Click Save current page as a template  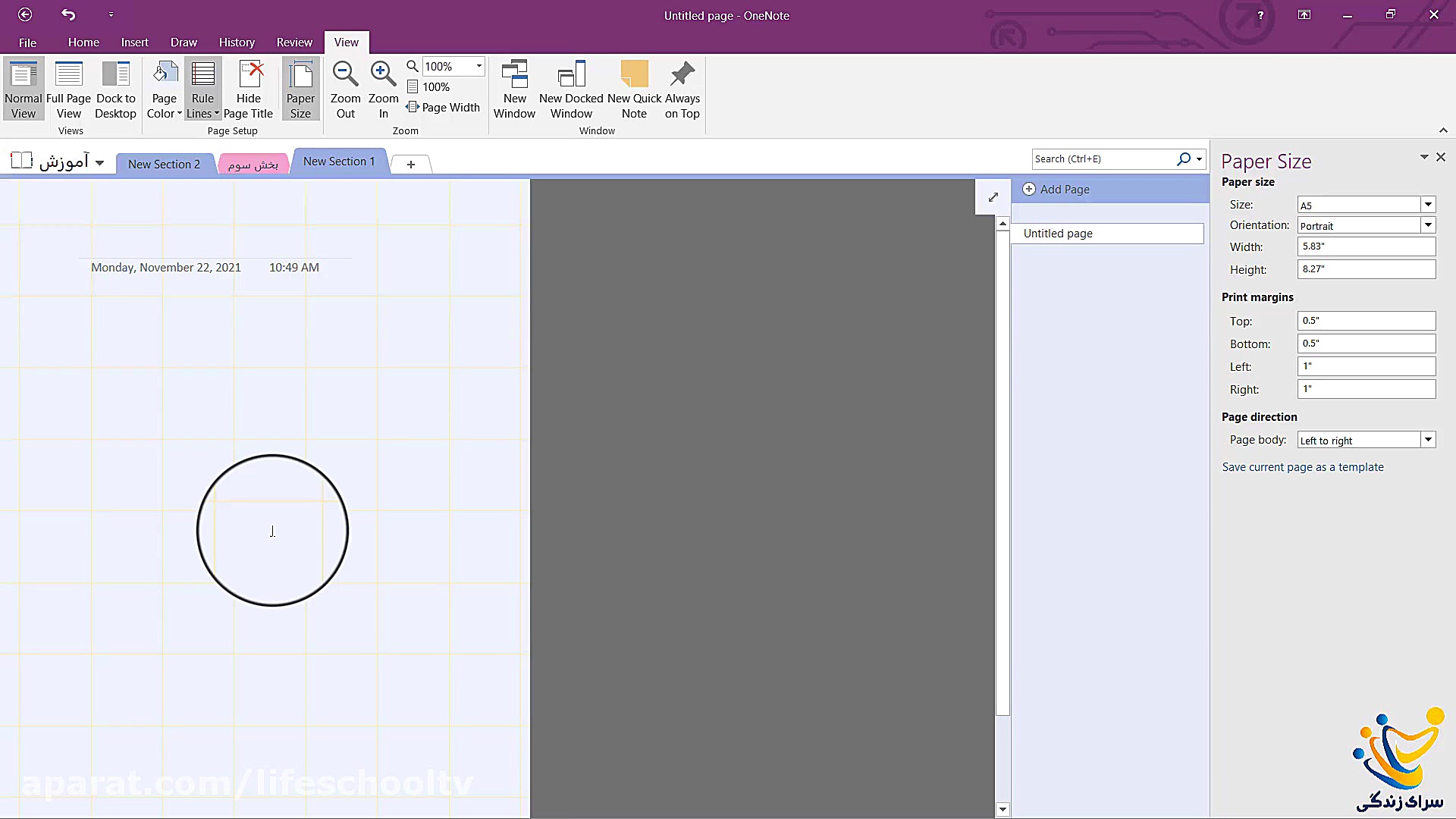click(x=1302, y=467)
